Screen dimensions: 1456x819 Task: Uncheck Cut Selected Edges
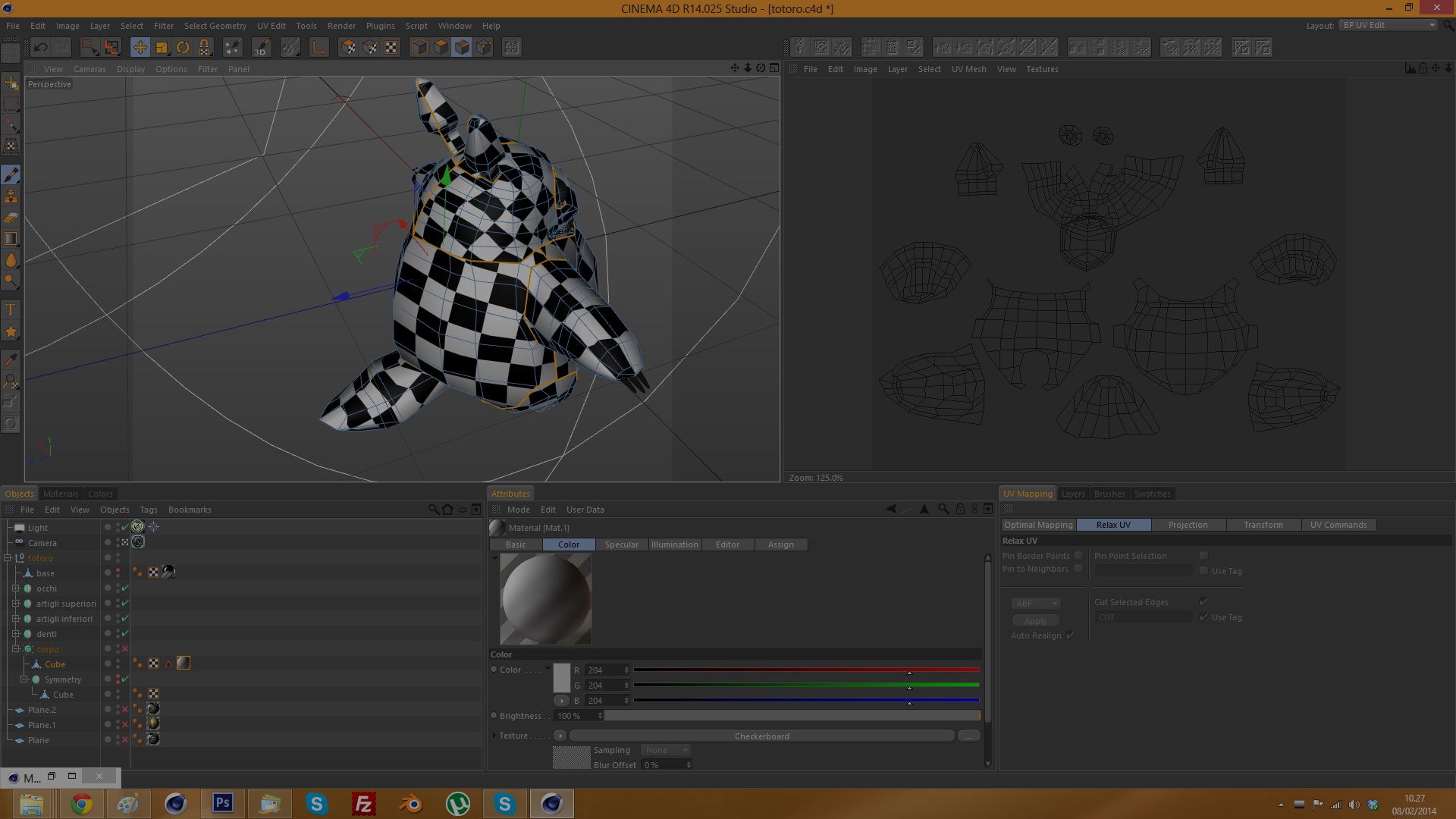(x=1203, y=602)
